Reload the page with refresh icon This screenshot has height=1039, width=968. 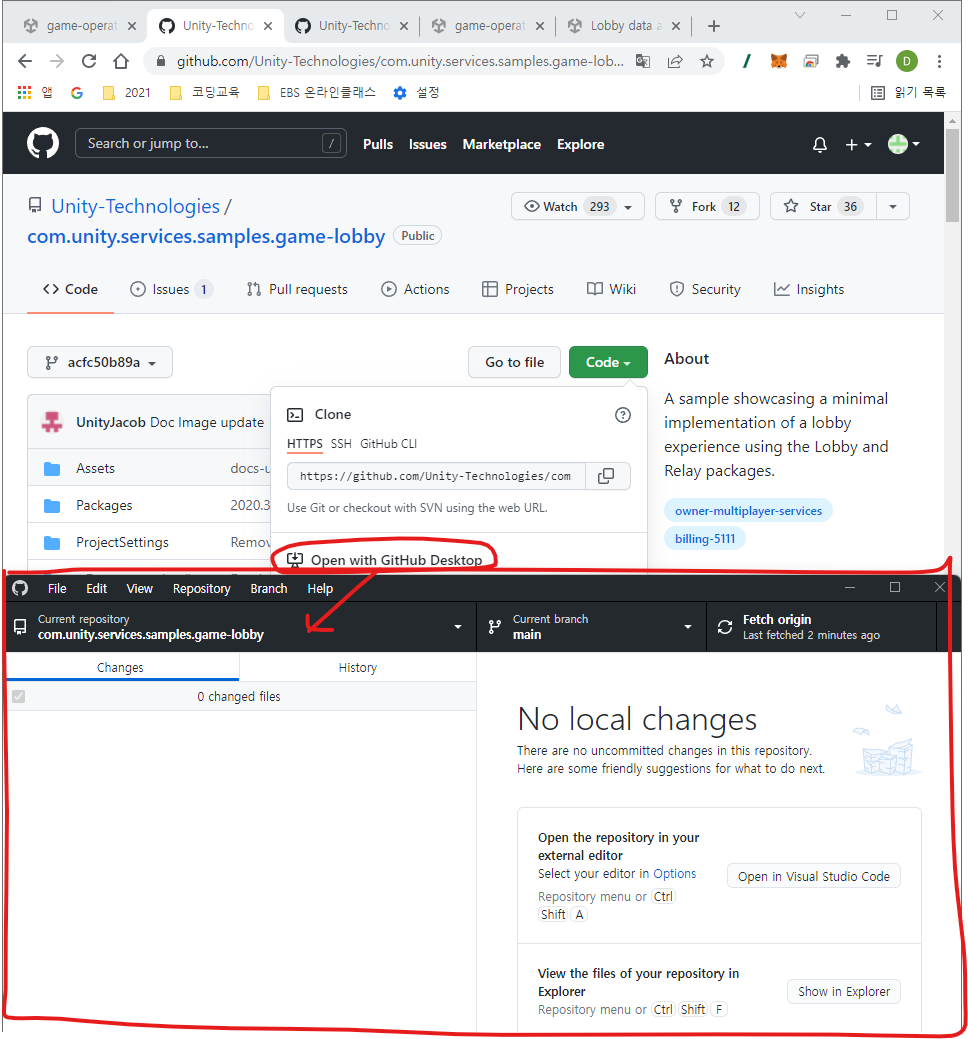point(89,61)
